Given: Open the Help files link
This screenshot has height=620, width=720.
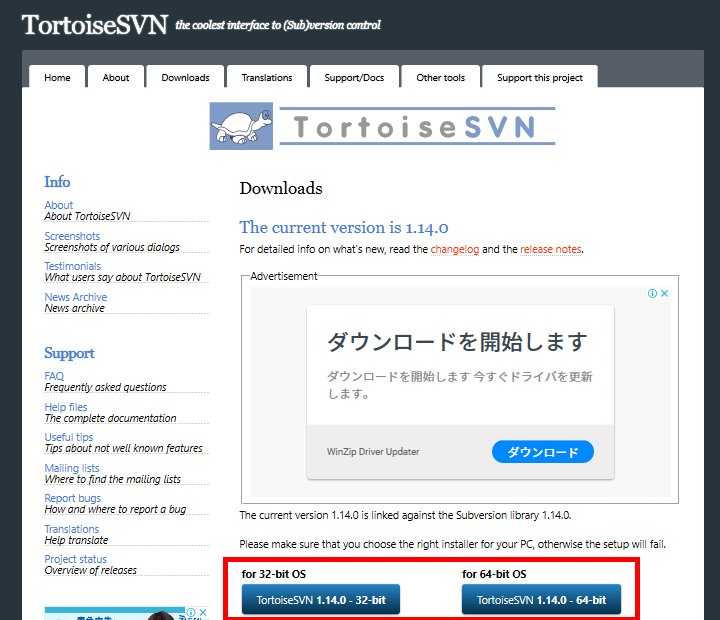Looking at the screenshot, I should [66, 406].
